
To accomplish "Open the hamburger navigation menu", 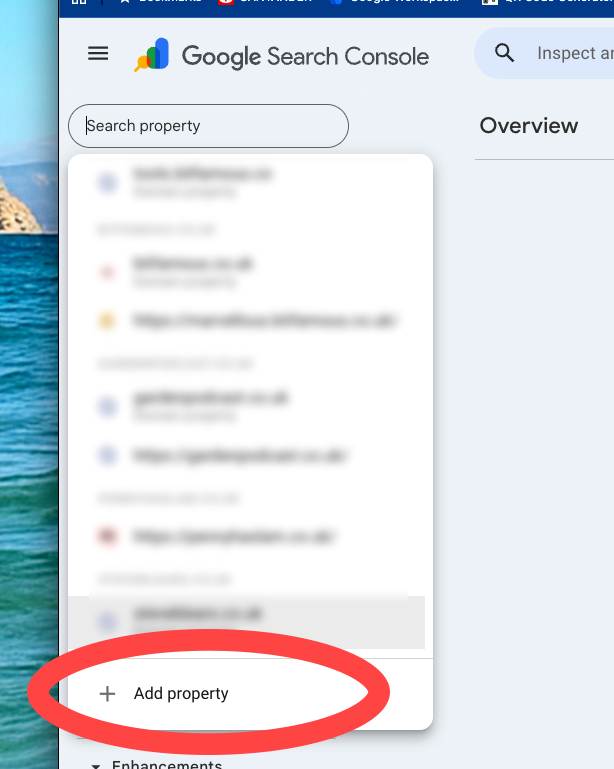I will pos(98,53).
